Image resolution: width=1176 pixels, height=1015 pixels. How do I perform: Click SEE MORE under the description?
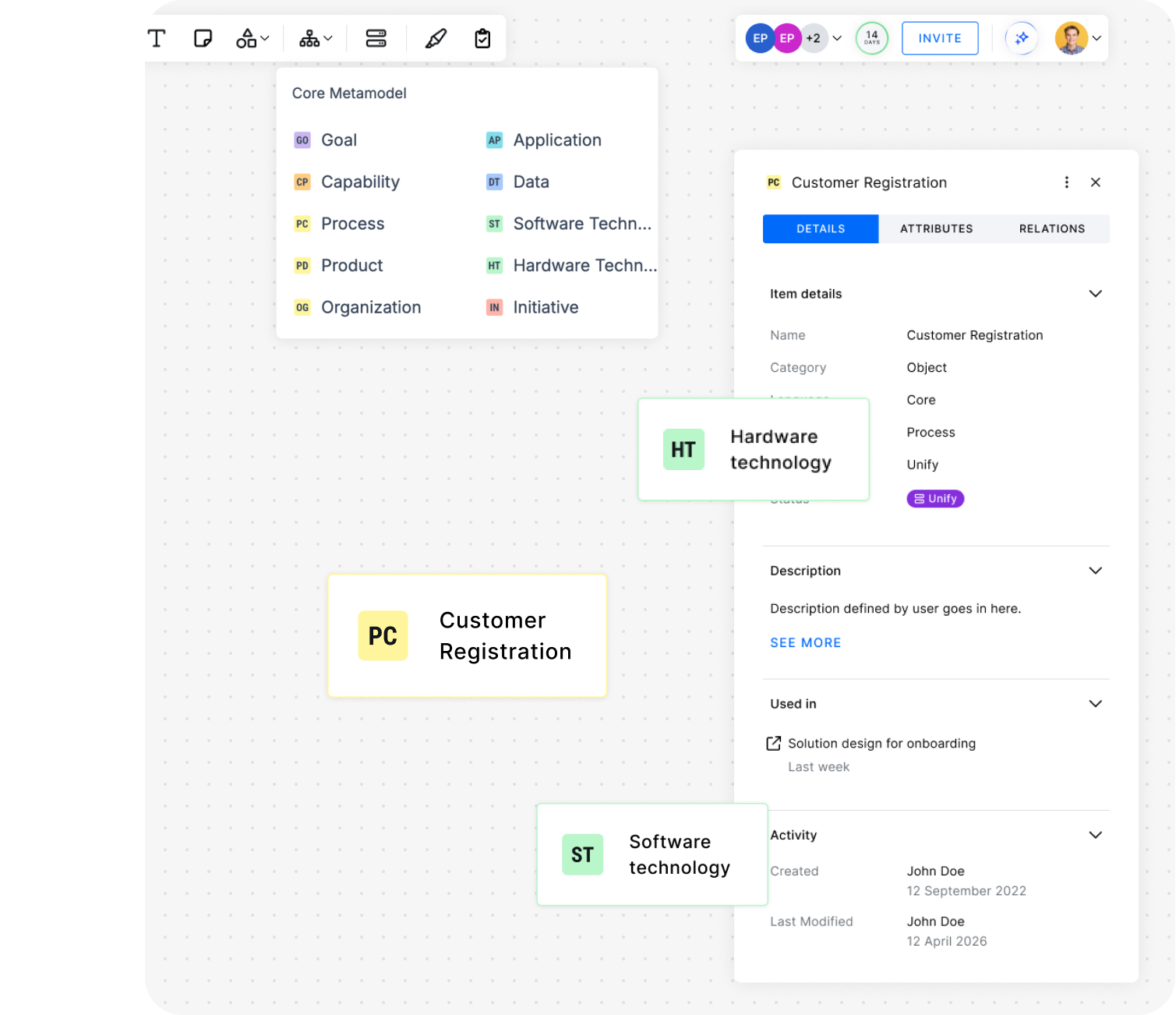pos(806,643)
